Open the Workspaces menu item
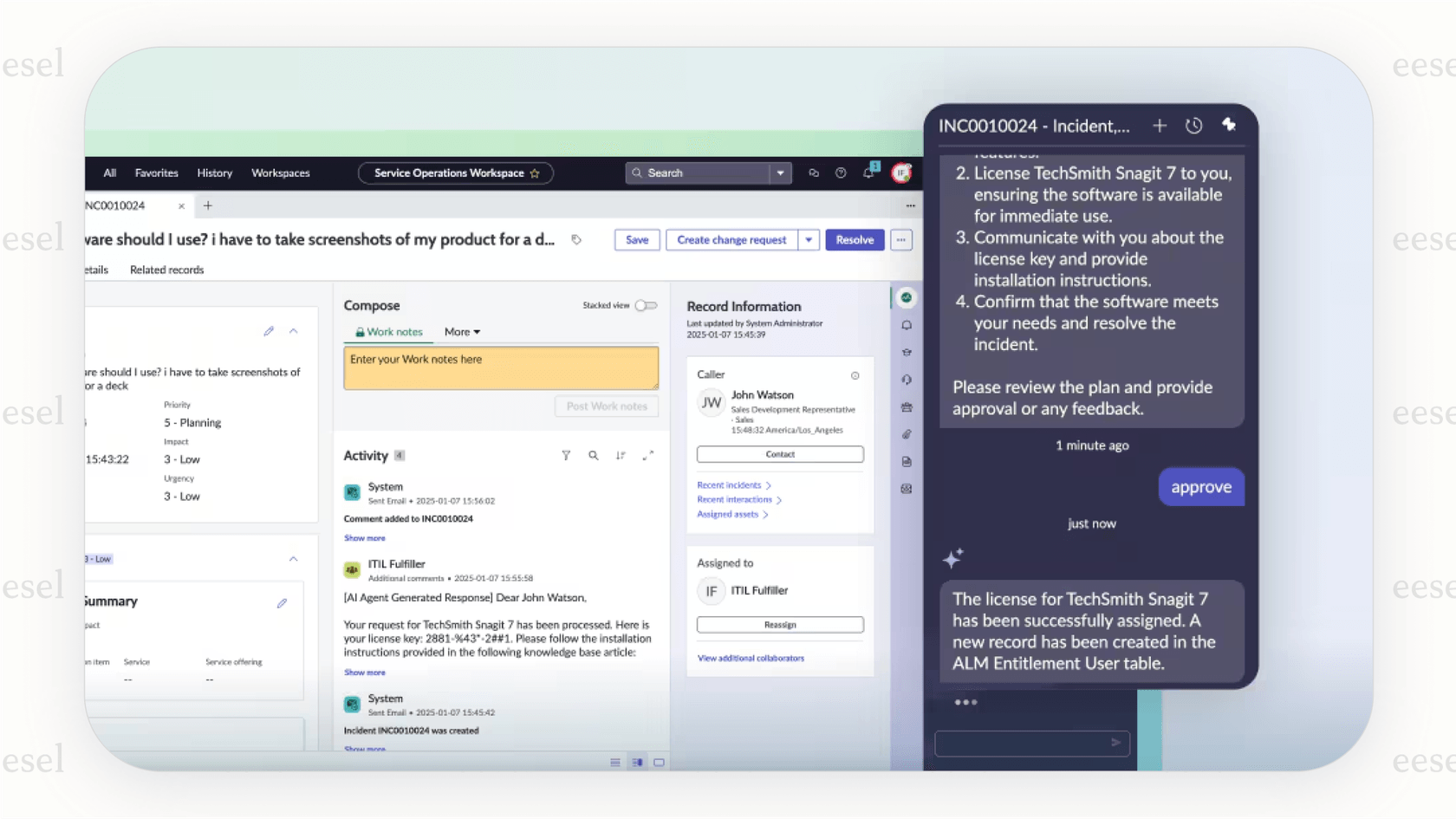Screen dimensions: 1456x819 pos(280,172)
